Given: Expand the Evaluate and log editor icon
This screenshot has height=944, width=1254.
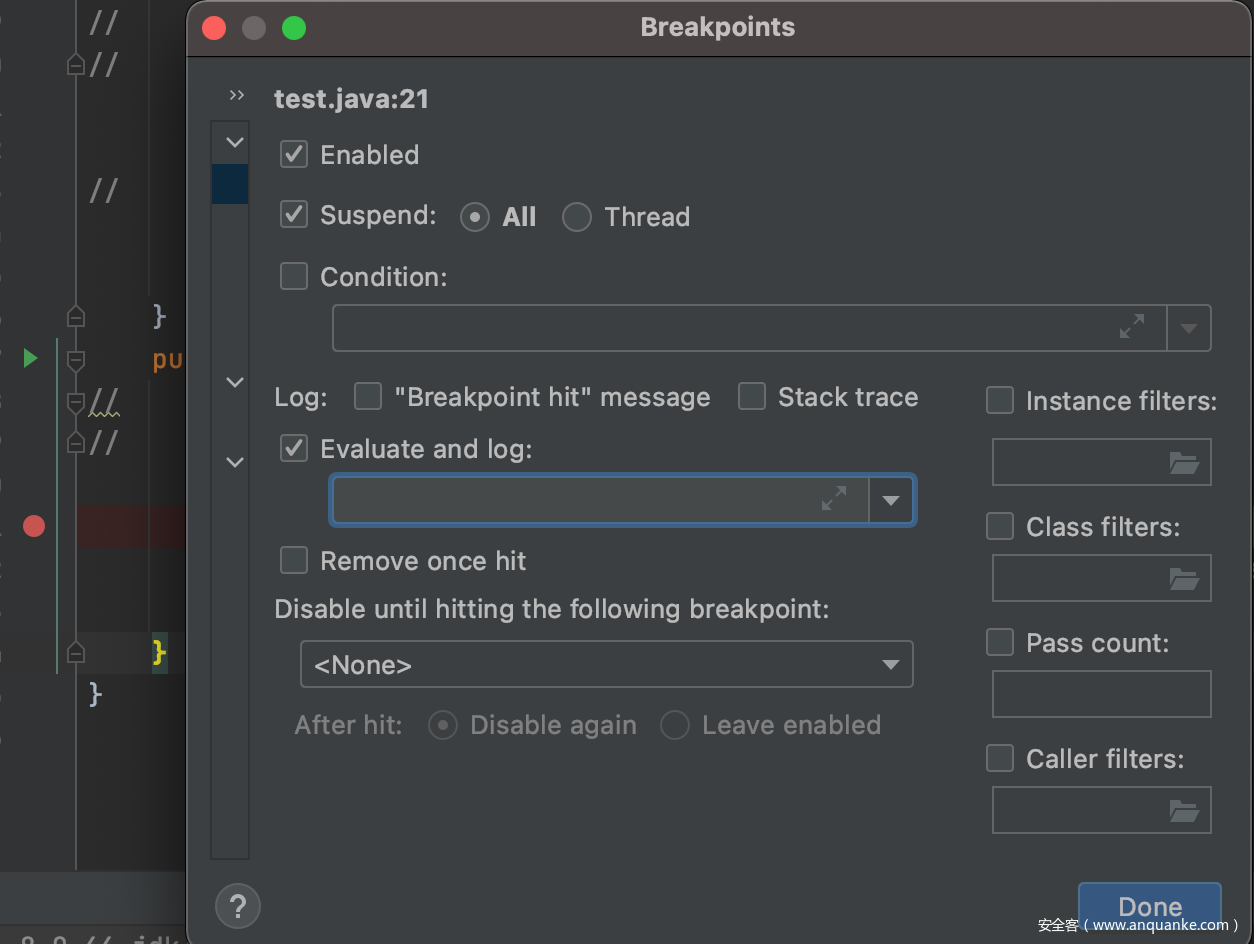Looking at the screenshot, I should [834, 499].
